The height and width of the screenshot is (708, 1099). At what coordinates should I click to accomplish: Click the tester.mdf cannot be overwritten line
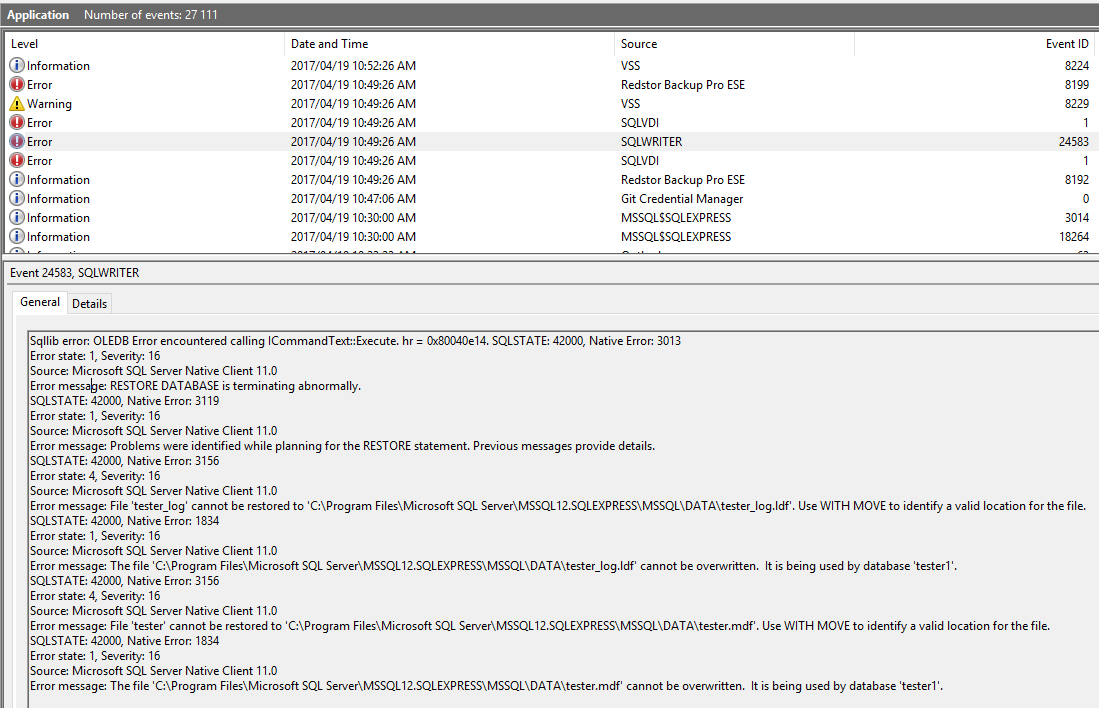(486, 686)
